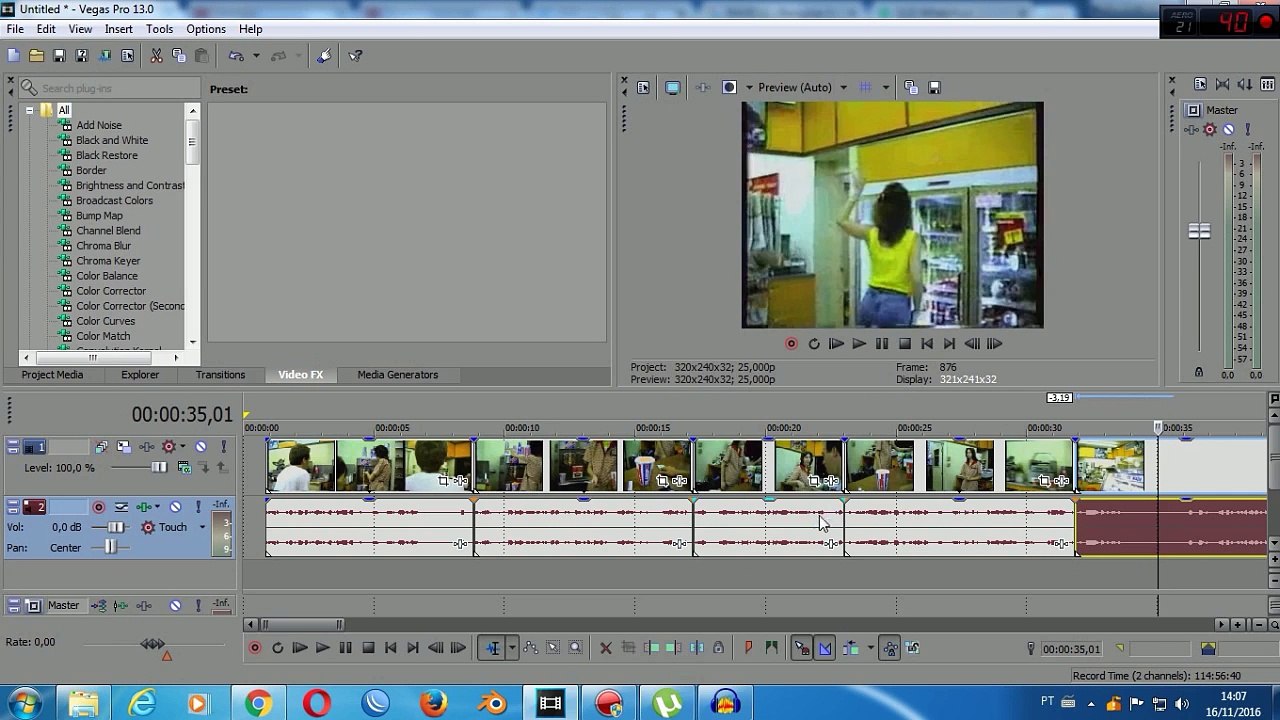Open audio track 2 FX dropdown arrow

coord(159,507)
